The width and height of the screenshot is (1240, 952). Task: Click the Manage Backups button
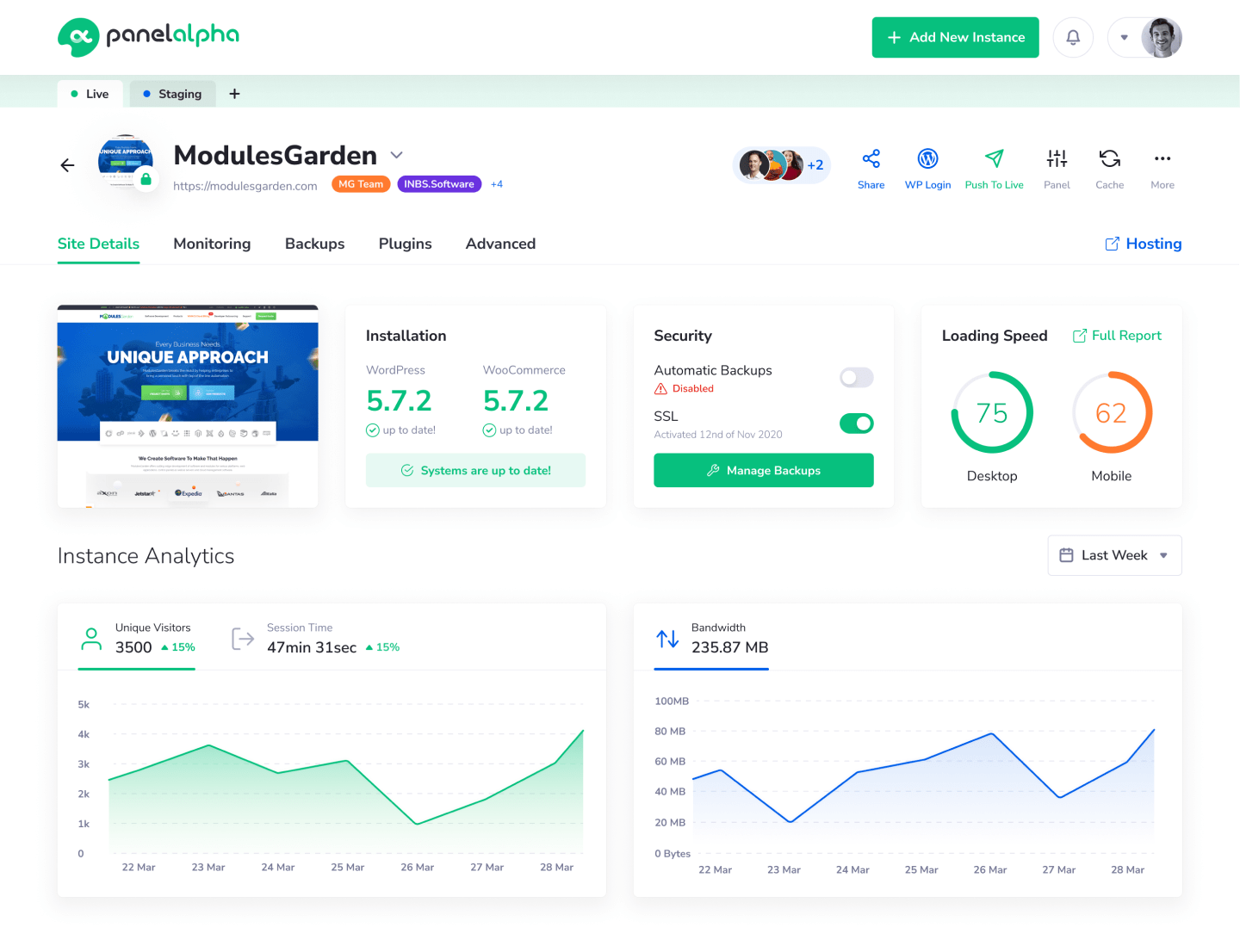[x=763, y=470]
